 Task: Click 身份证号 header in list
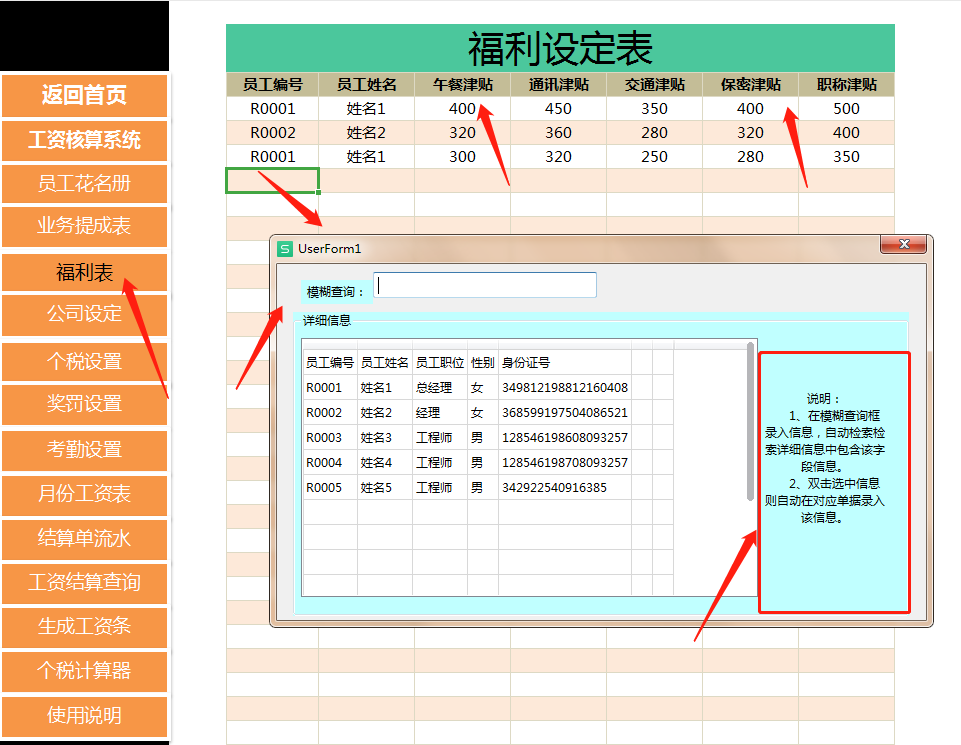[526, 363]
